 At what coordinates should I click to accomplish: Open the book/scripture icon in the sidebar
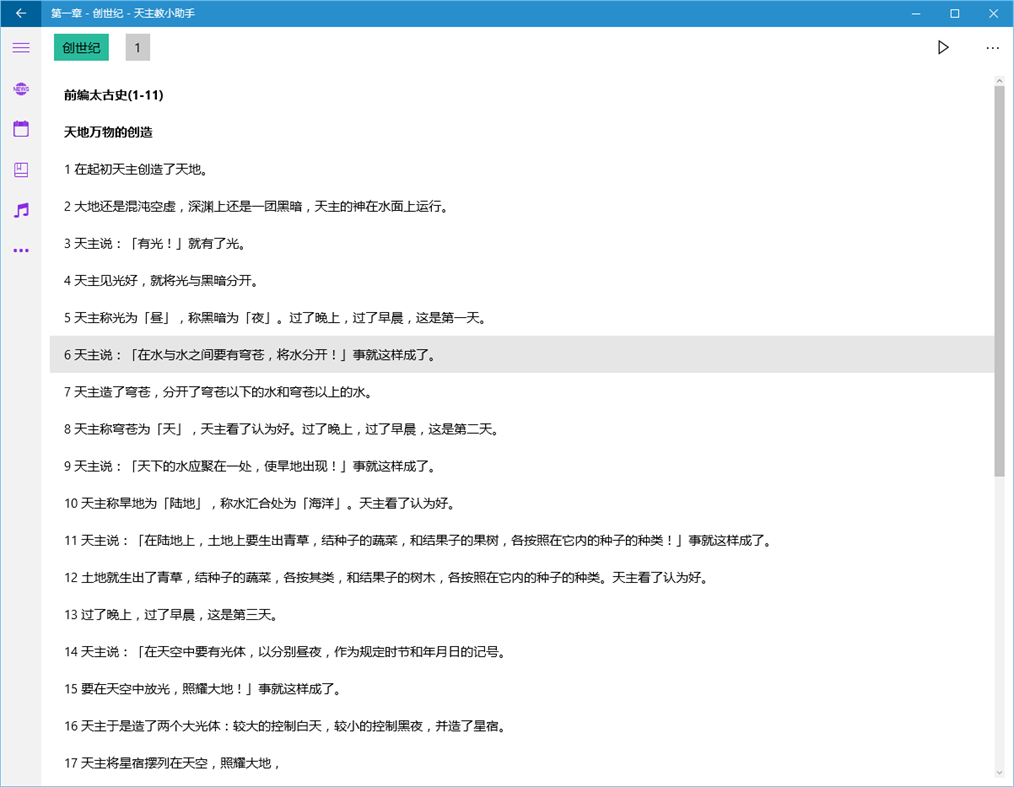click(x=20, y=170)
